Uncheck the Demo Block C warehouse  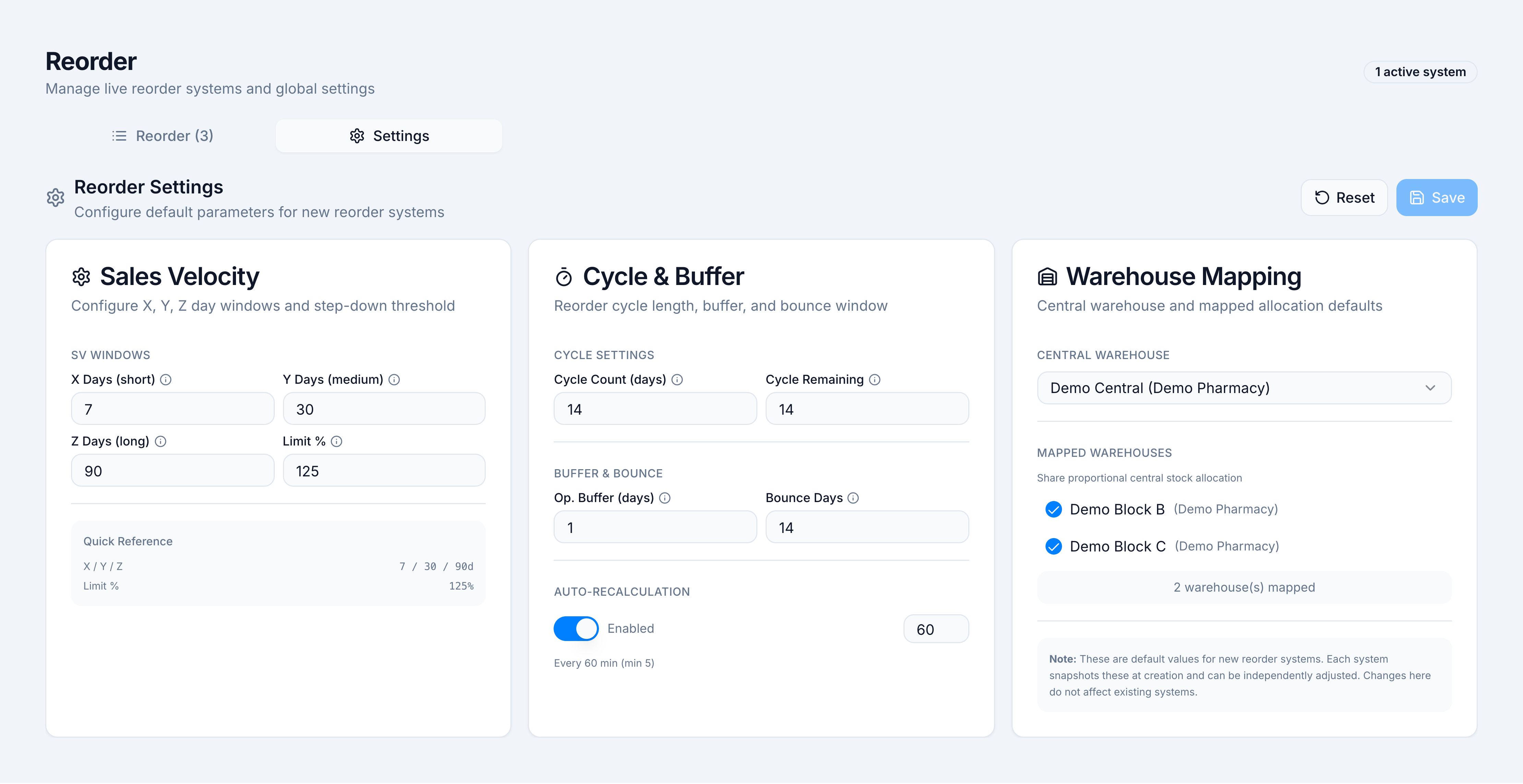coord(1053,546)
